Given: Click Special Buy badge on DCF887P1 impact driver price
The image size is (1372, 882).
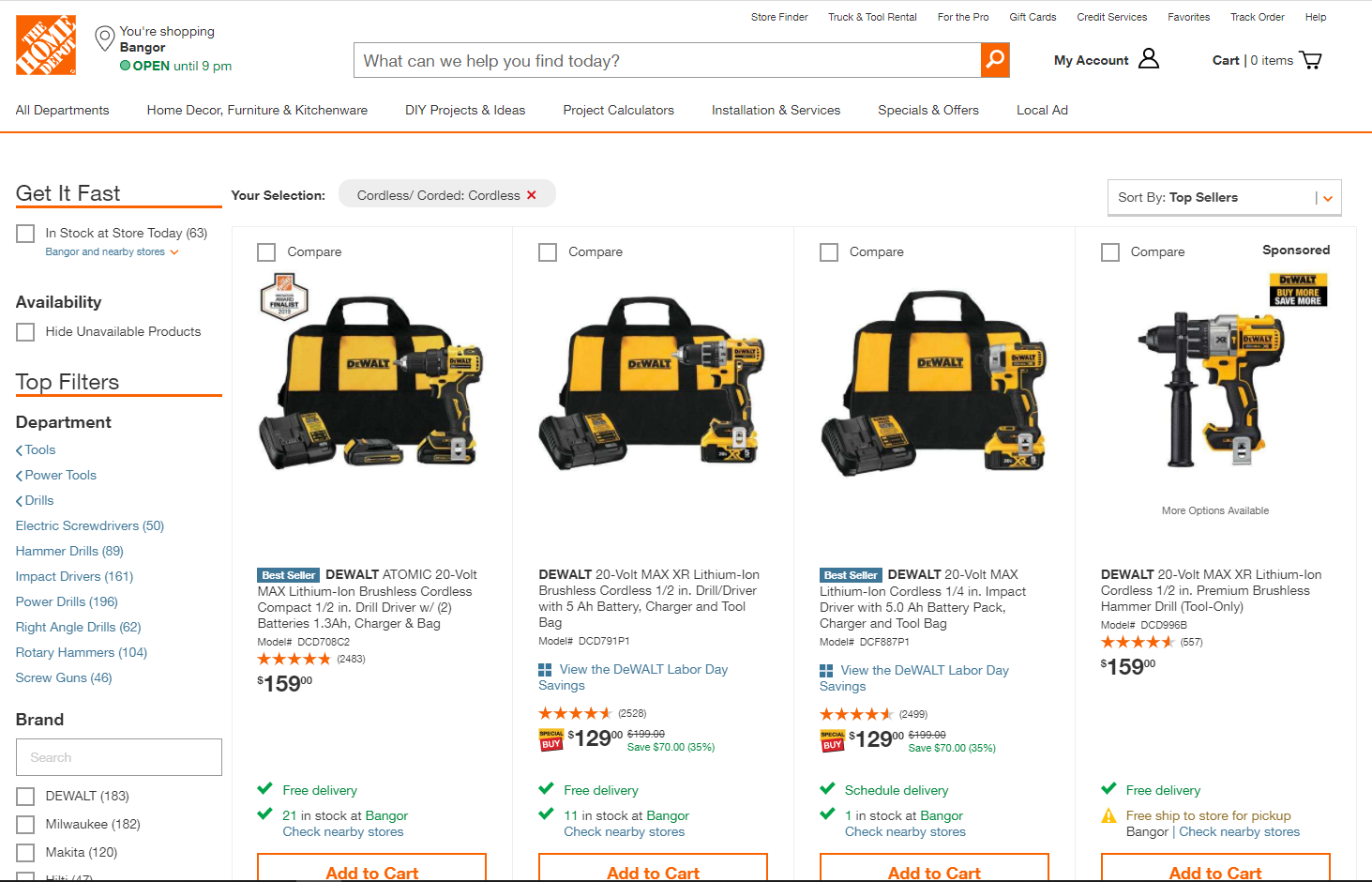Looking at the screenshot, I should pyautogui.click(x=833, y=741).
